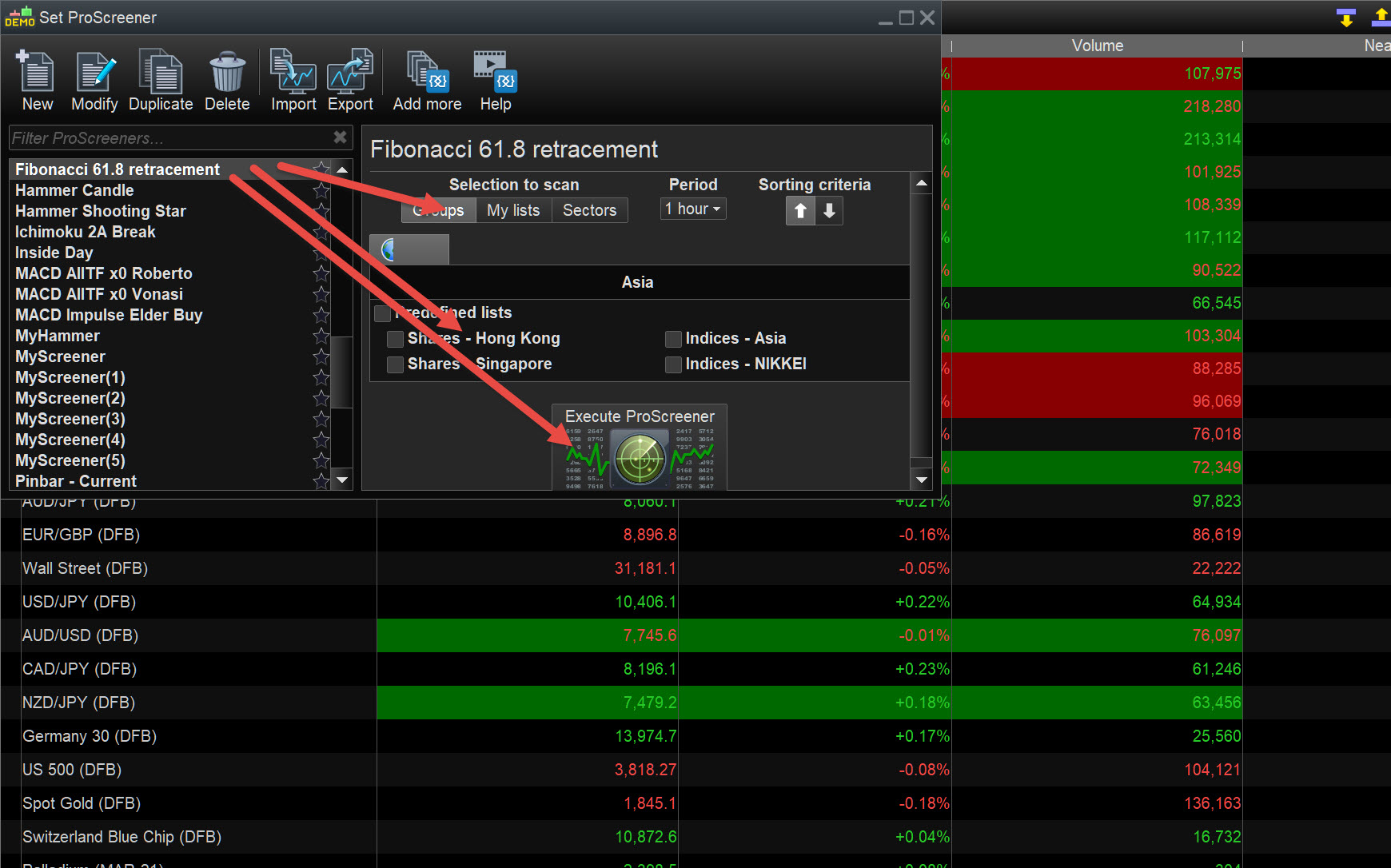Check Shares - Hong Kong
The height and width of the screenshot is (868, 1391).
tap(395, 339)
